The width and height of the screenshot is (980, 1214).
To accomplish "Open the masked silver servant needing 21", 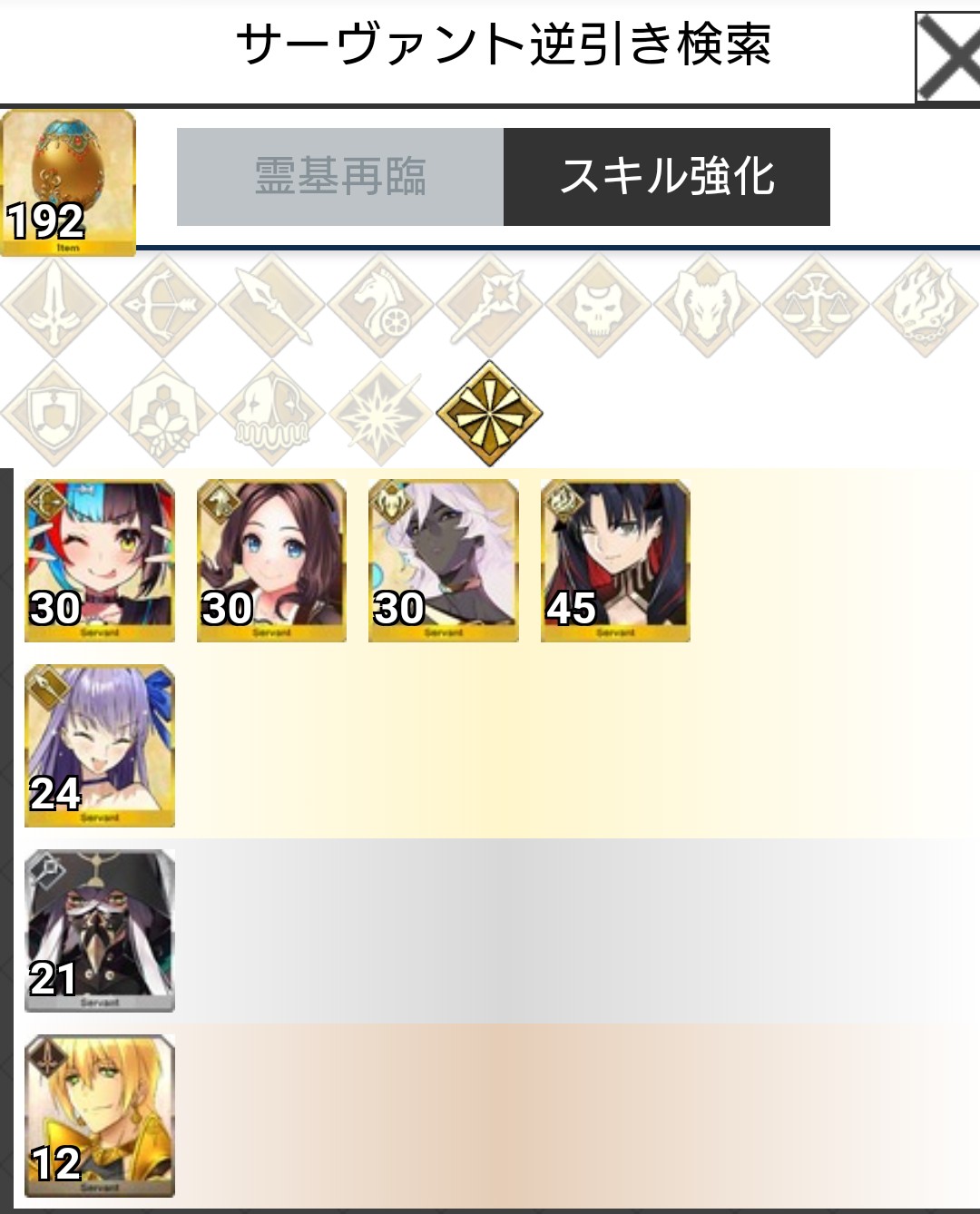I will pyautogui.click(x=100, y=931).
